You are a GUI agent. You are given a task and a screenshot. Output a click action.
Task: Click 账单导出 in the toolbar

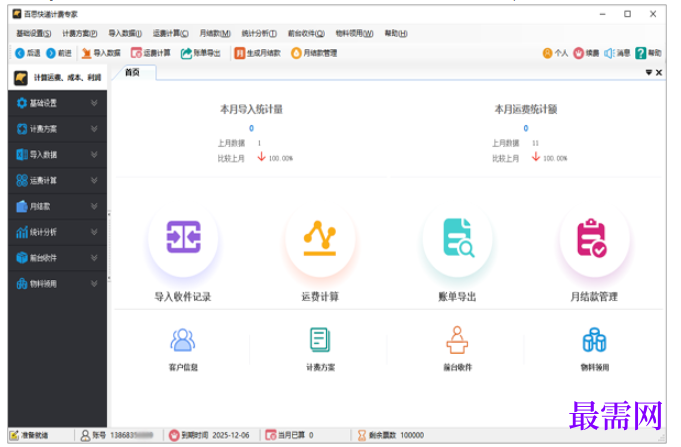201,53
